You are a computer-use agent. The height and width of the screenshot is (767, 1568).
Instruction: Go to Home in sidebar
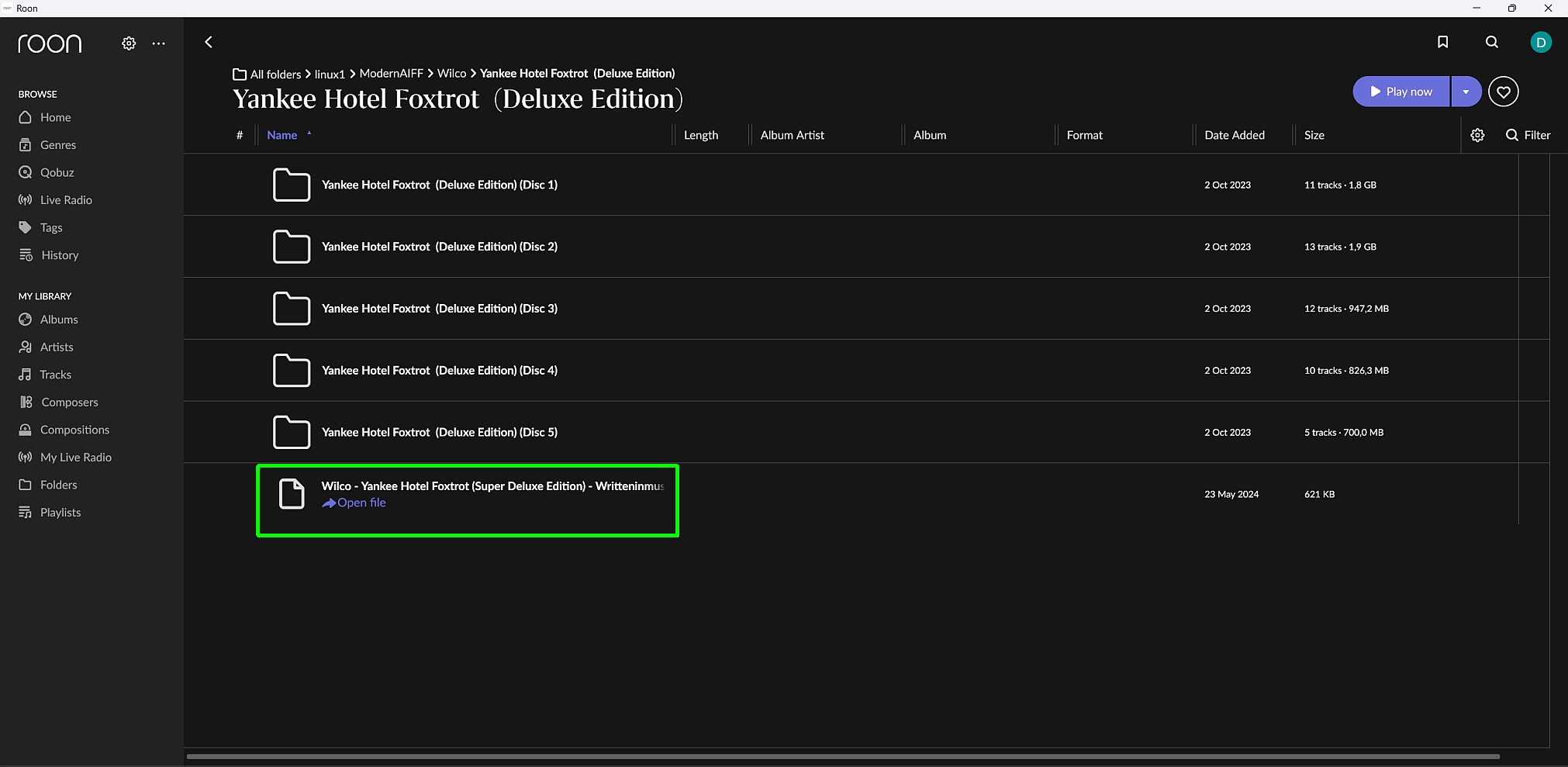pyautogui.click(x=45, y=117)
